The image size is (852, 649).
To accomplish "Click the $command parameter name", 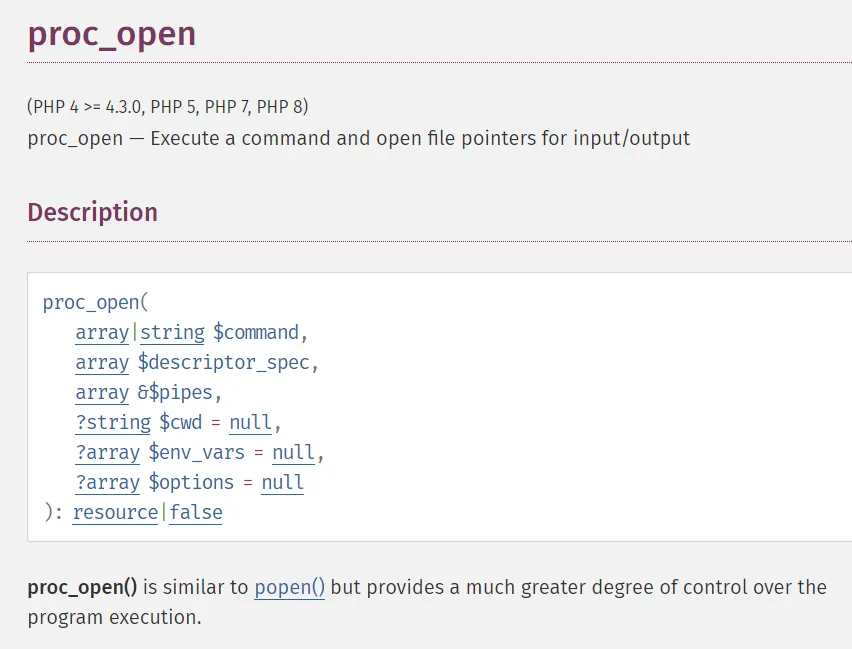I will 256,332.
